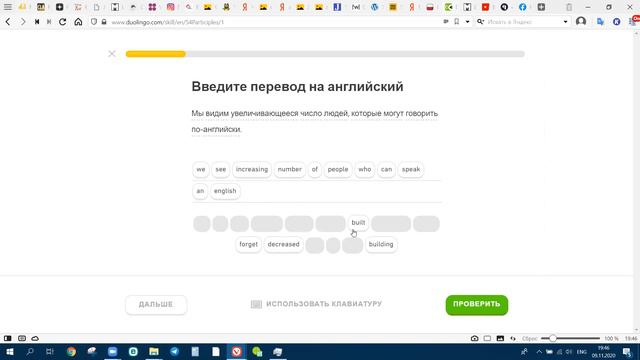Go to the browser home page

(x=78, y=22)
